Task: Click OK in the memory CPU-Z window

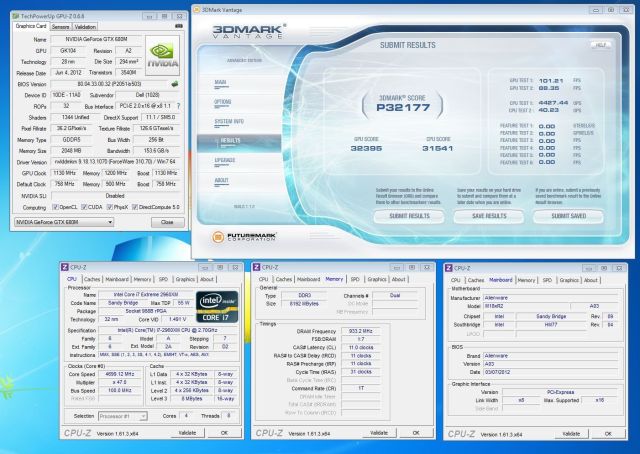Action: pos(416,433)
